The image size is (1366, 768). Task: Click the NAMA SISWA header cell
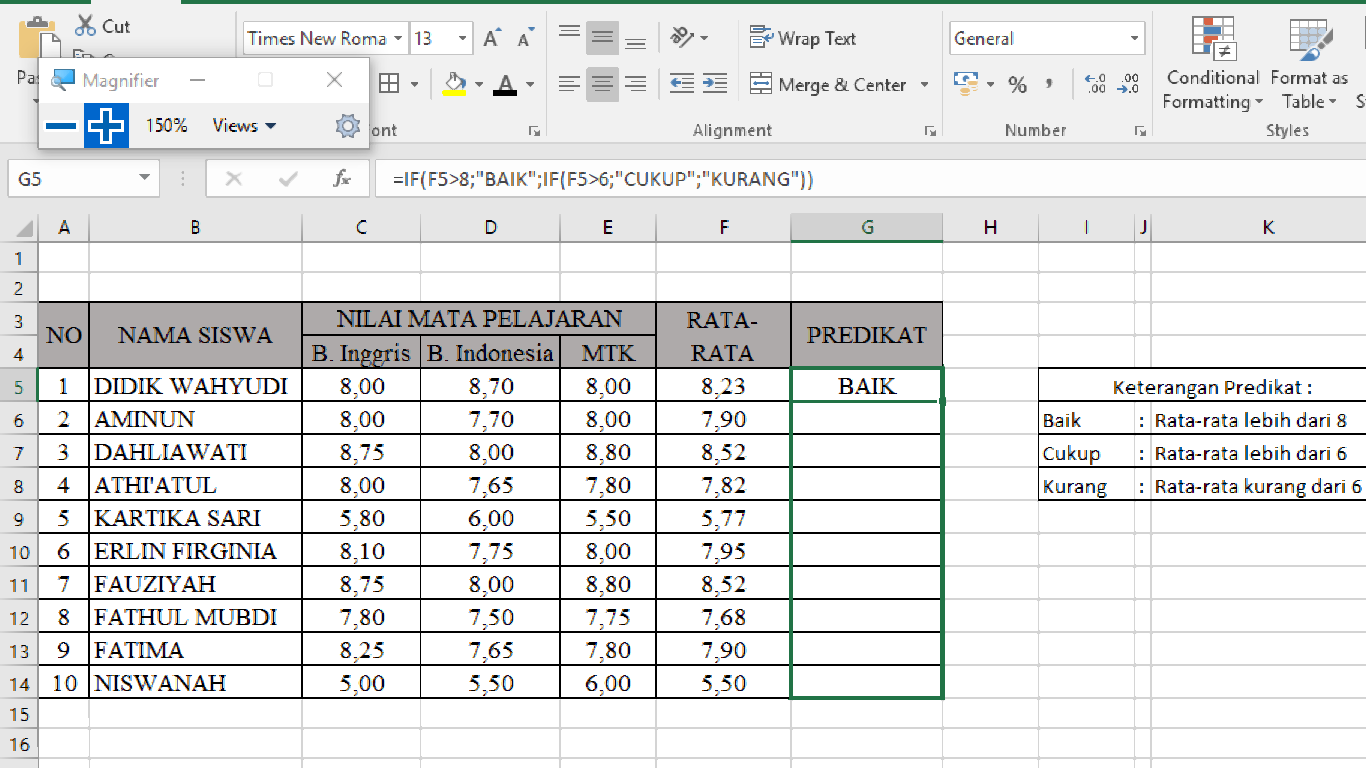(x=195, y=335)
